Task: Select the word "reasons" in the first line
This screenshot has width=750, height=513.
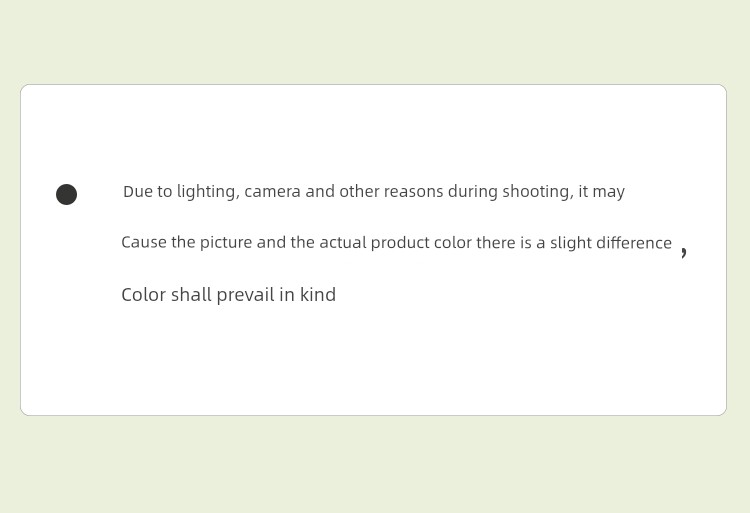Action: pyautogui.click(x=414, y=192)
